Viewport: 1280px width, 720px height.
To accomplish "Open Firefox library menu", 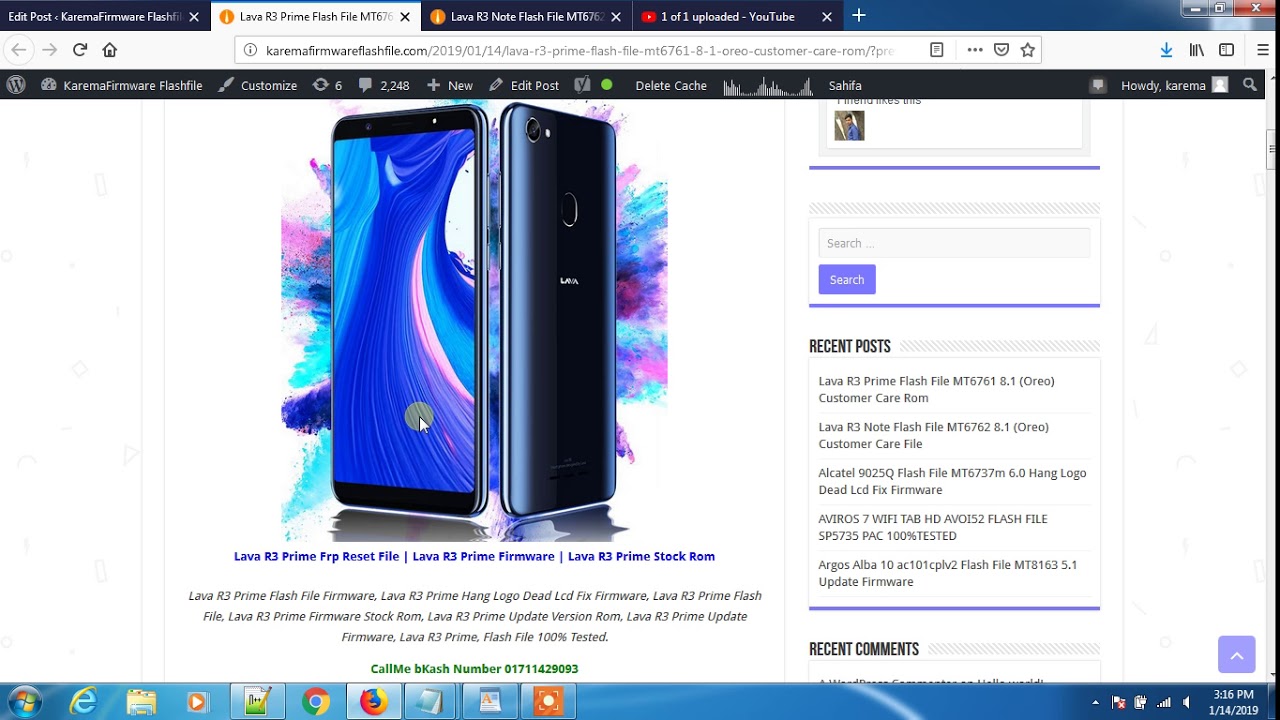I will click(1197, 50).
